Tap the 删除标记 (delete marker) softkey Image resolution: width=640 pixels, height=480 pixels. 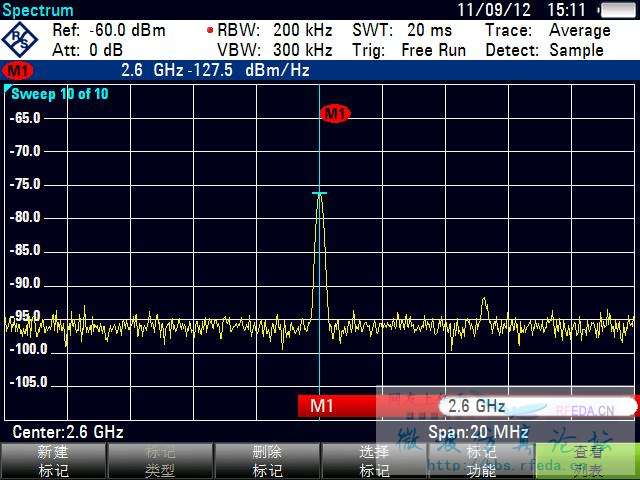point(267,461)
